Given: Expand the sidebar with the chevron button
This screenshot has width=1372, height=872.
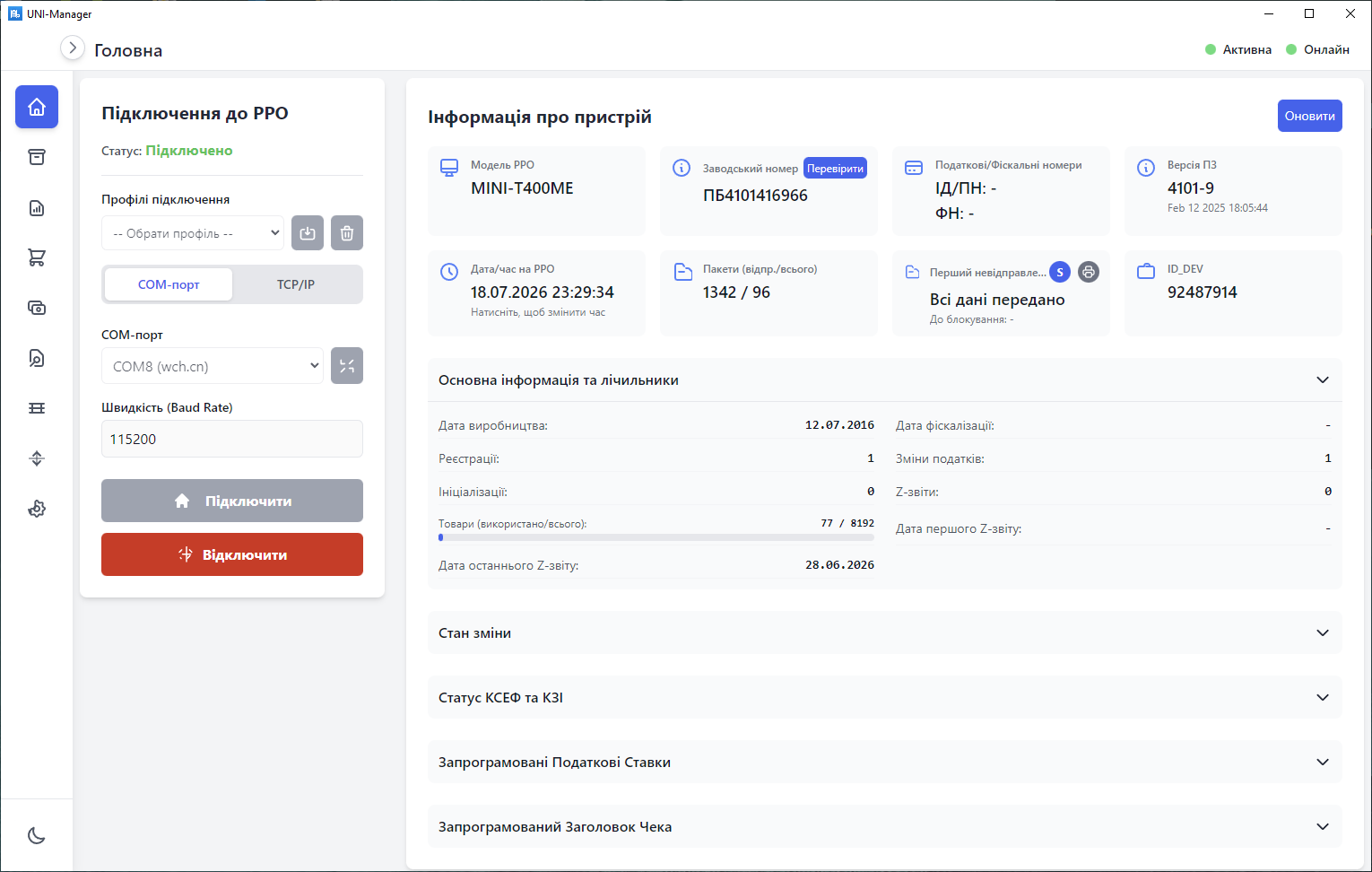Looking at the screenshot, I should 73,48.
